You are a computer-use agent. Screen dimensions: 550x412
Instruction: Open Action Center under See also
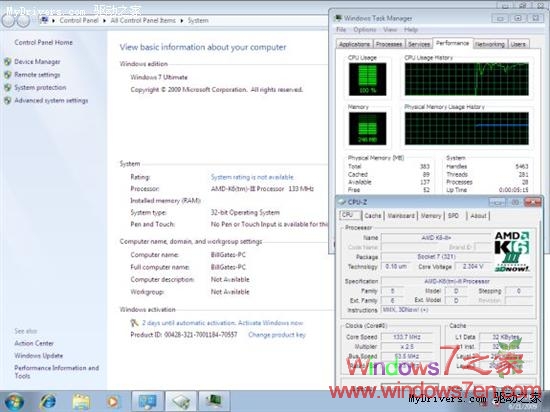click(34, 343)
